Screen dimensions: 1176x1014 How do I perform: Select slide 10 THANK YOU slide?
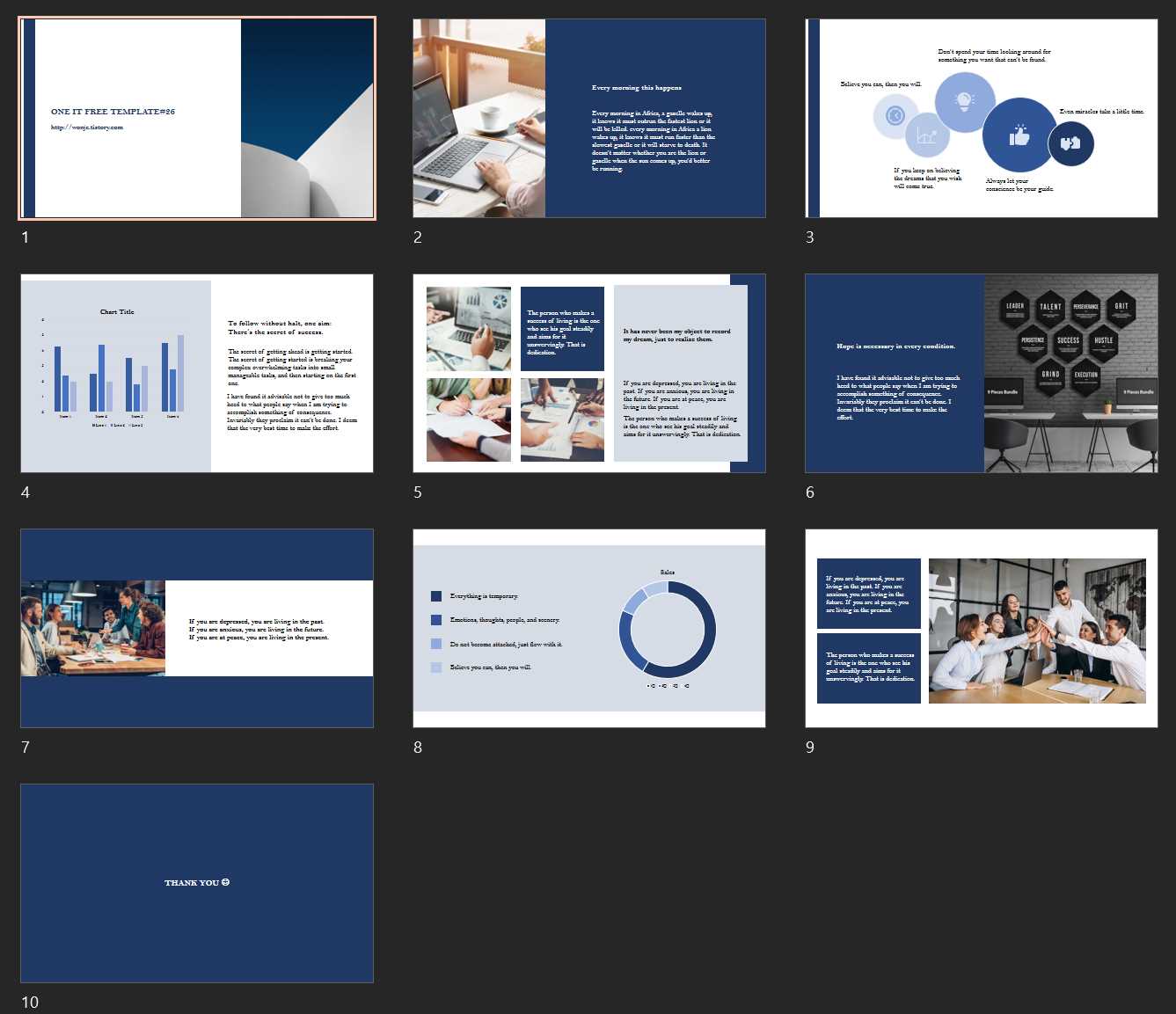coord(197,883)
